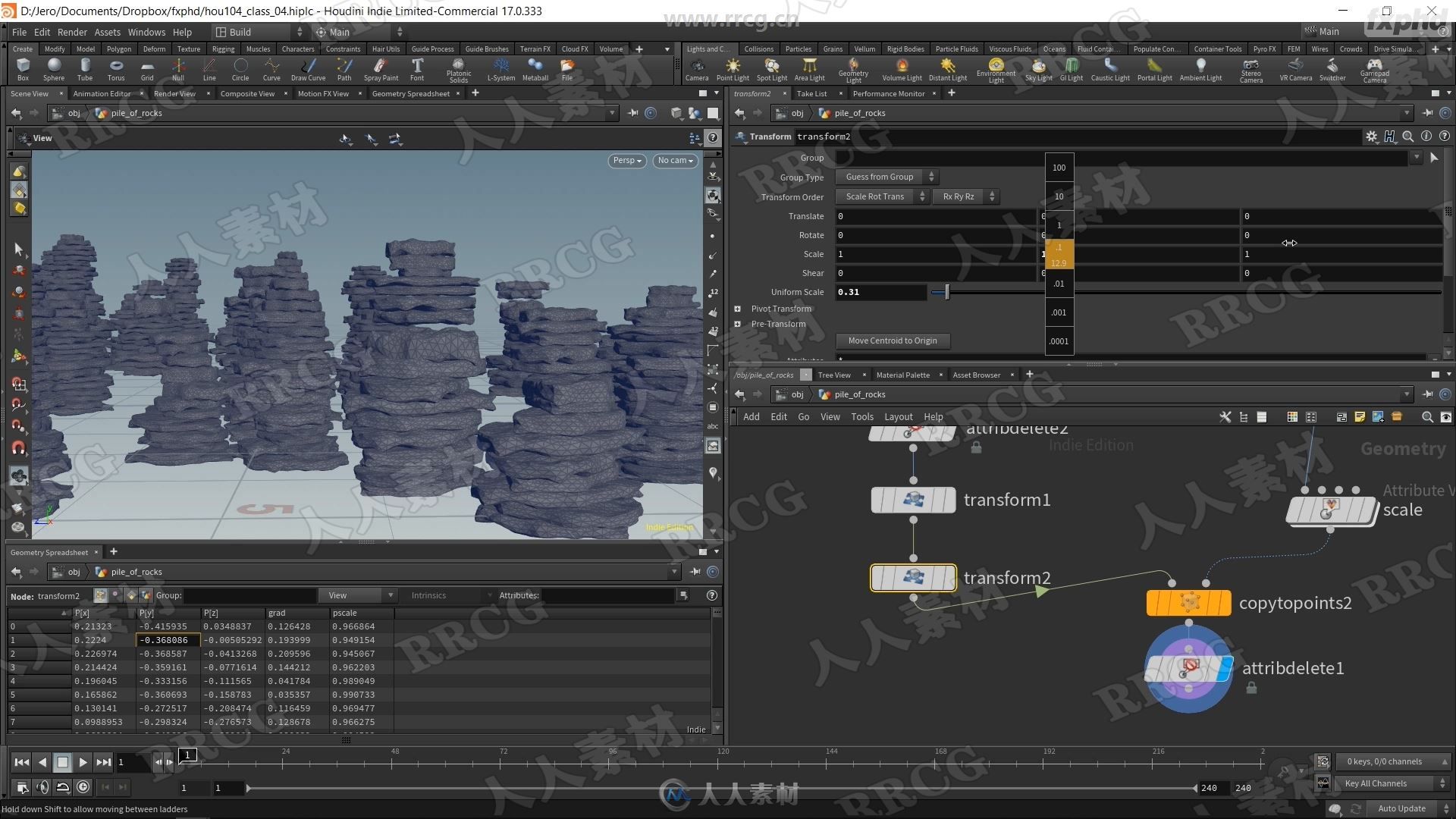Select the transform1 node icon
The height and width of the screenshot is (819, 1456).
pyautogui.click(x=913, y=500)
